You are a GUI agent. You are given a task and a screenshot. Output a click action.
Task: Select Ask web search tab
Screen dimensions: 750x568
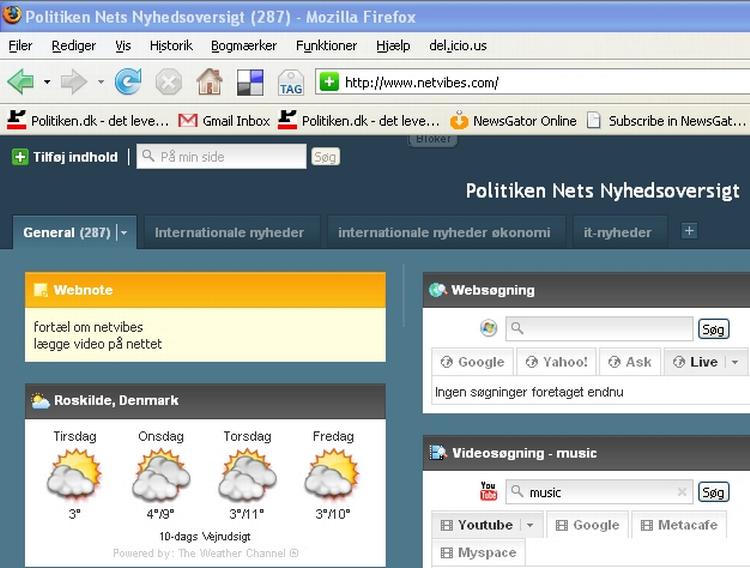coord(629,362)
